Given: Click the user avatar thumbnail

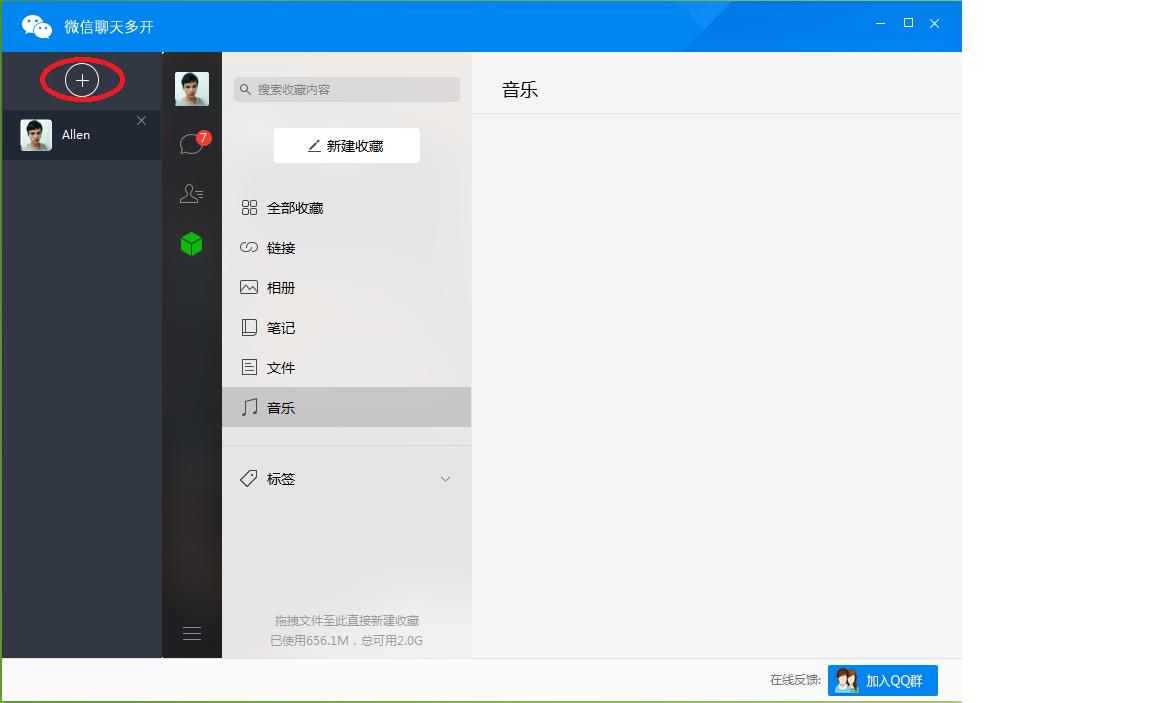Looking at the screenshot, I should 191,88.
